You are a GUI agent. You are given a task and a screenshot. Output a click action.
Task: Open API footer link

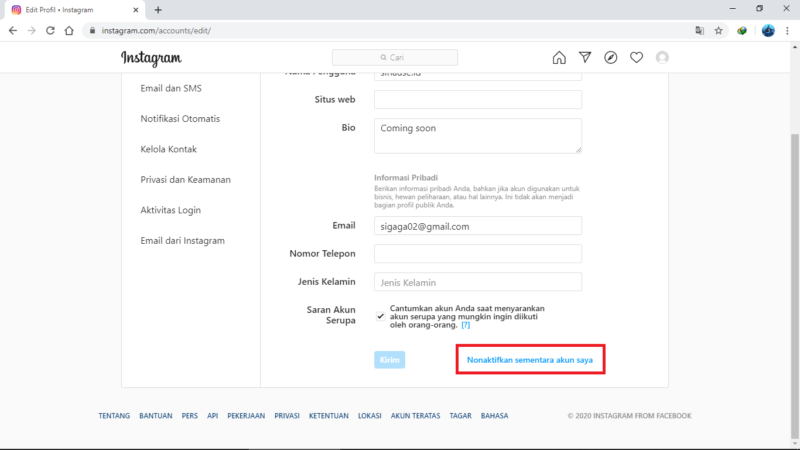213,416
